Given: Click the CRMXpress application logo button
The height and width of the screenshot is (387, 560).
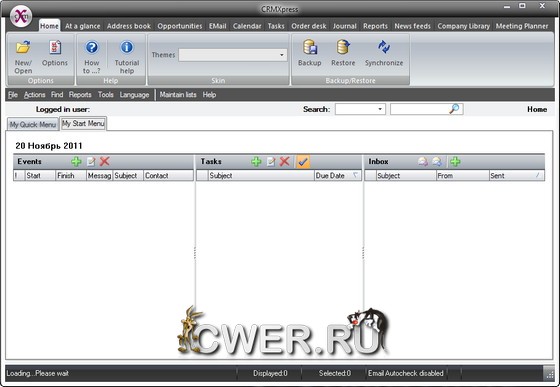Looking at the screenshot, I should (21, 16).
